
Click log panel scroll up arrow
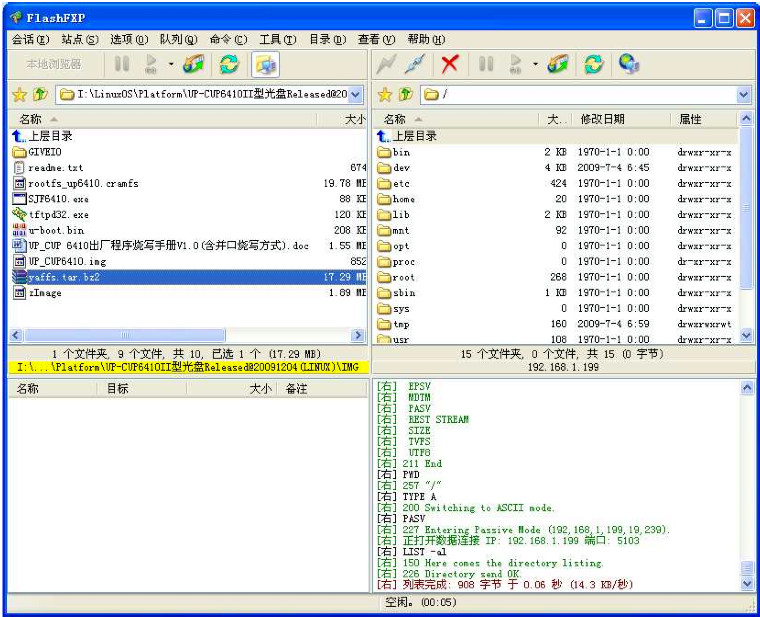[x=747, y=387]
